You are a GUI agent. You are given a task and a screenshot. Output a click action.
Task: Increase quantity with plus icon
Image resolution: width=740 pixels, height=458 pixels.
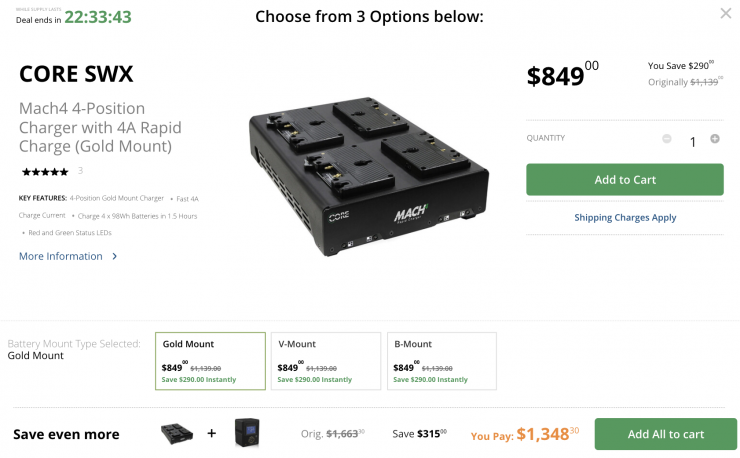714,139
